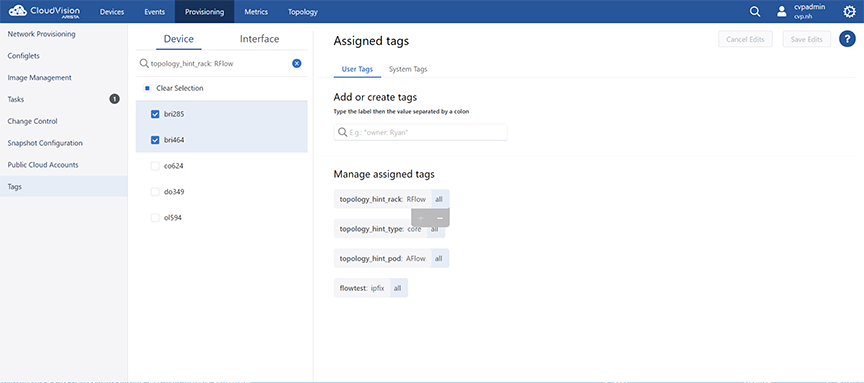Open the global search magnifier icon
Screen dimensions: 864x383
coord(755,12)
